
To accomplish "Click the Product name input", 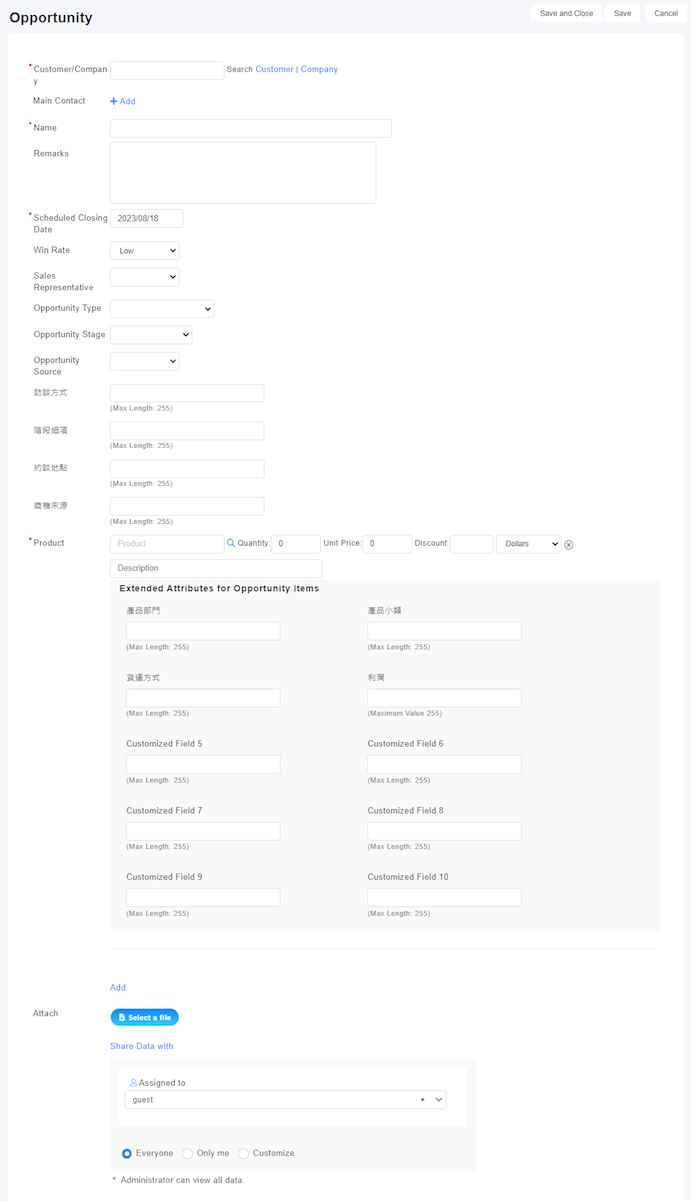I will [167, 544].
